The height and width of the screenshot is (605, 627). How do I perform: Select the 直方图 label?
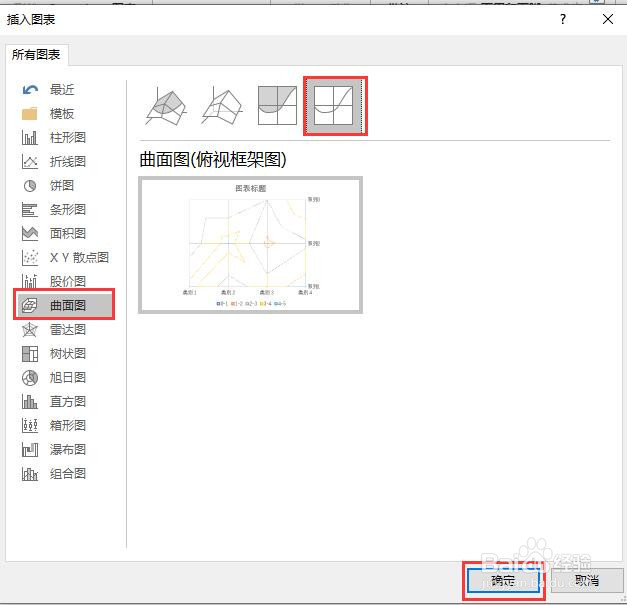(x=68, y=402)
